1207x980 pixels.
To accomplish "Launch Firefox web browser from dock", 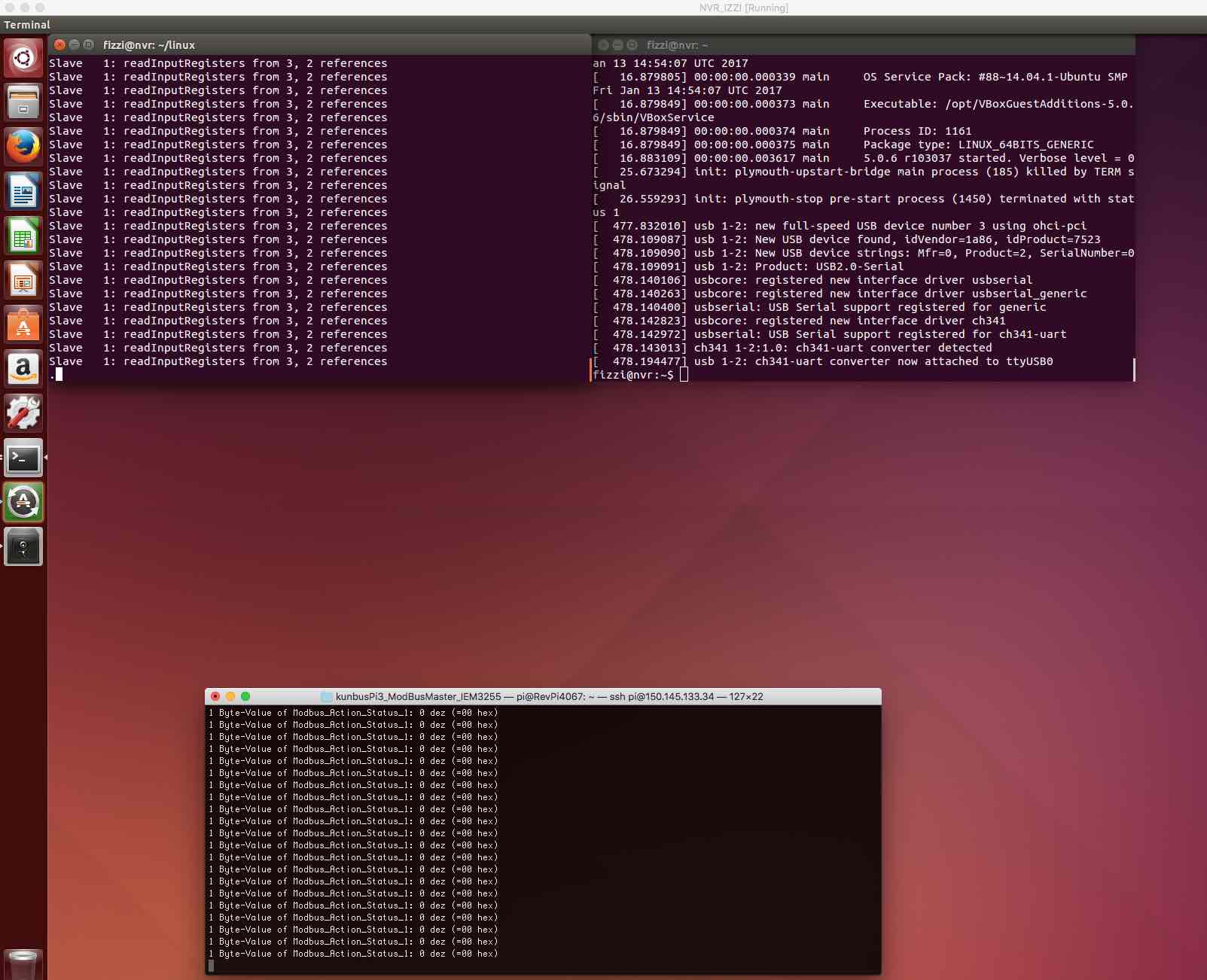I will [x=23, y=147].
